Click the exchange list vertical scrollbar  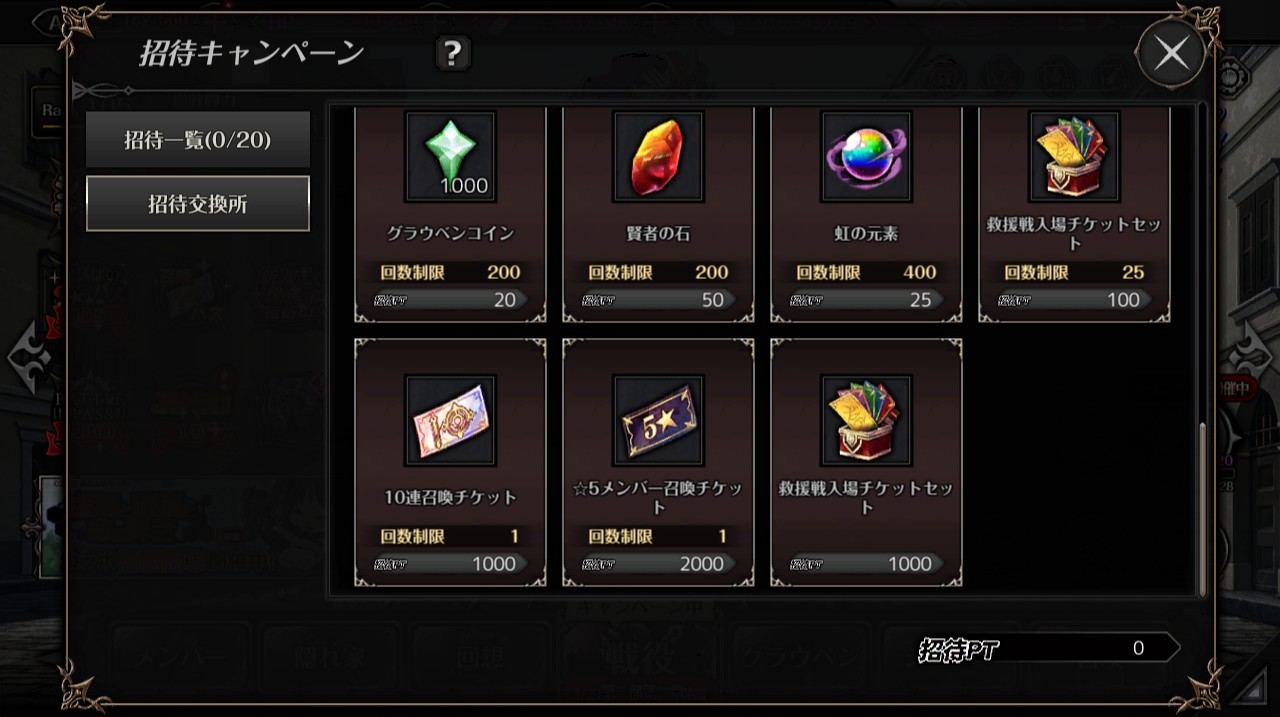click(x=1202, y=508)
